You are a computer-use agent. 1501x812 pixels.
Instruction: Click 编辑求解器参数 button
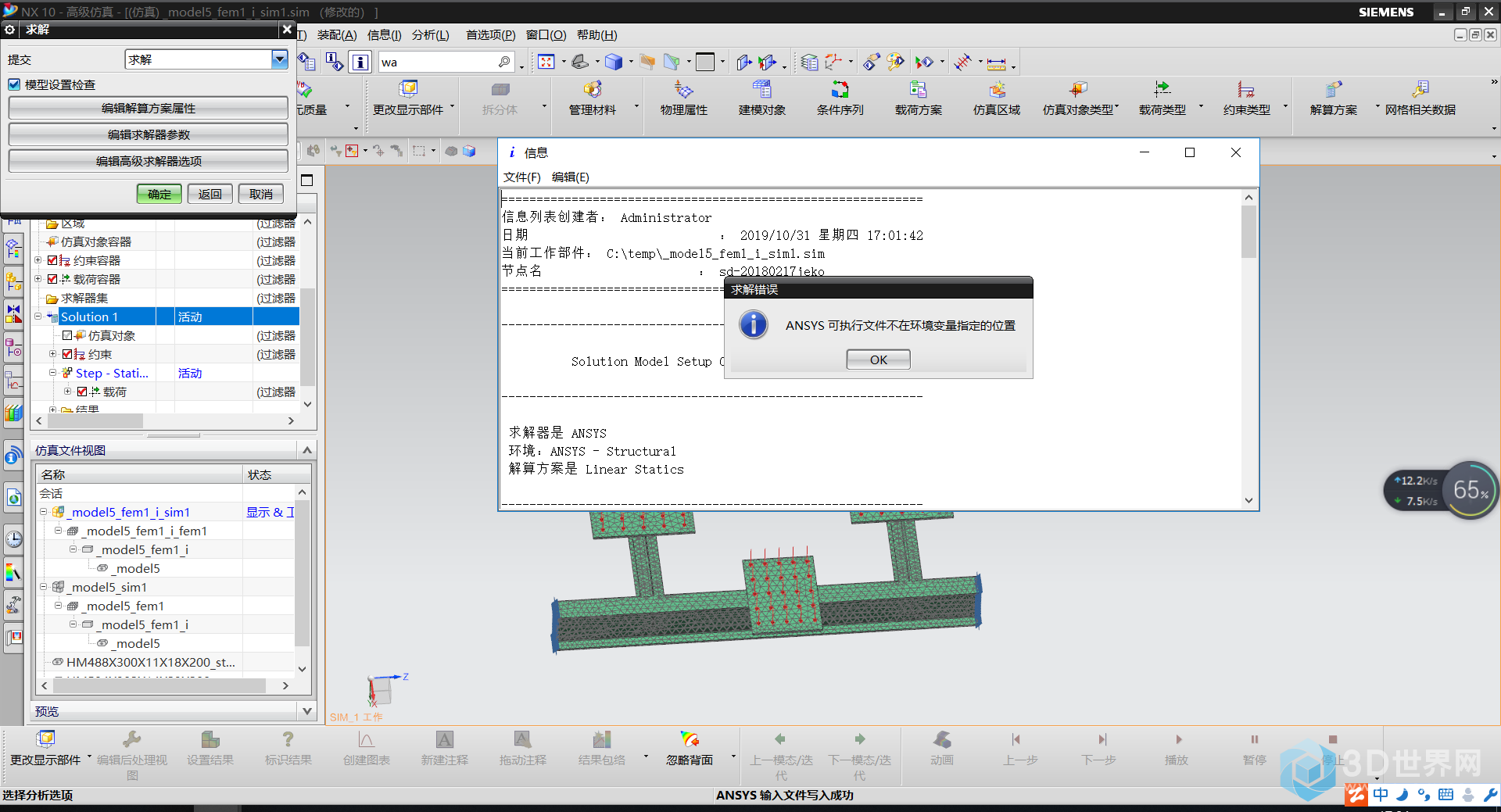pos(149,134)
